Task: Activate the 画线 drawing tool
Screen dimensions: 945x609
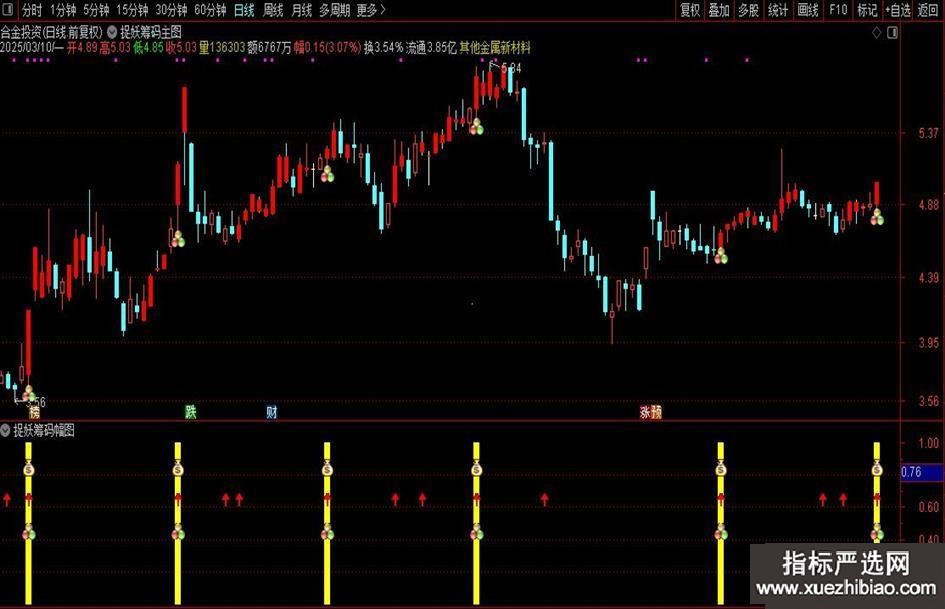Action: click(x=808, y=10)
